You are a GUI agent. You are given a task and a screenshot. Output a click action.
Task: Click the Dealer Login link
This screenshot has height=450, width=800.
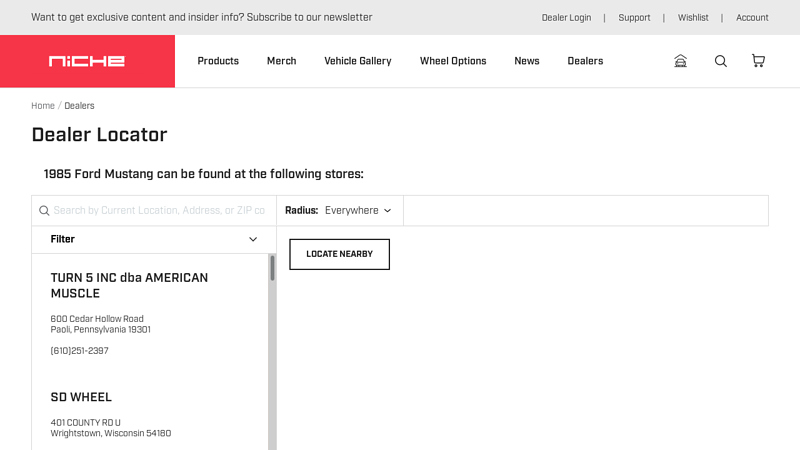point(566,18)
